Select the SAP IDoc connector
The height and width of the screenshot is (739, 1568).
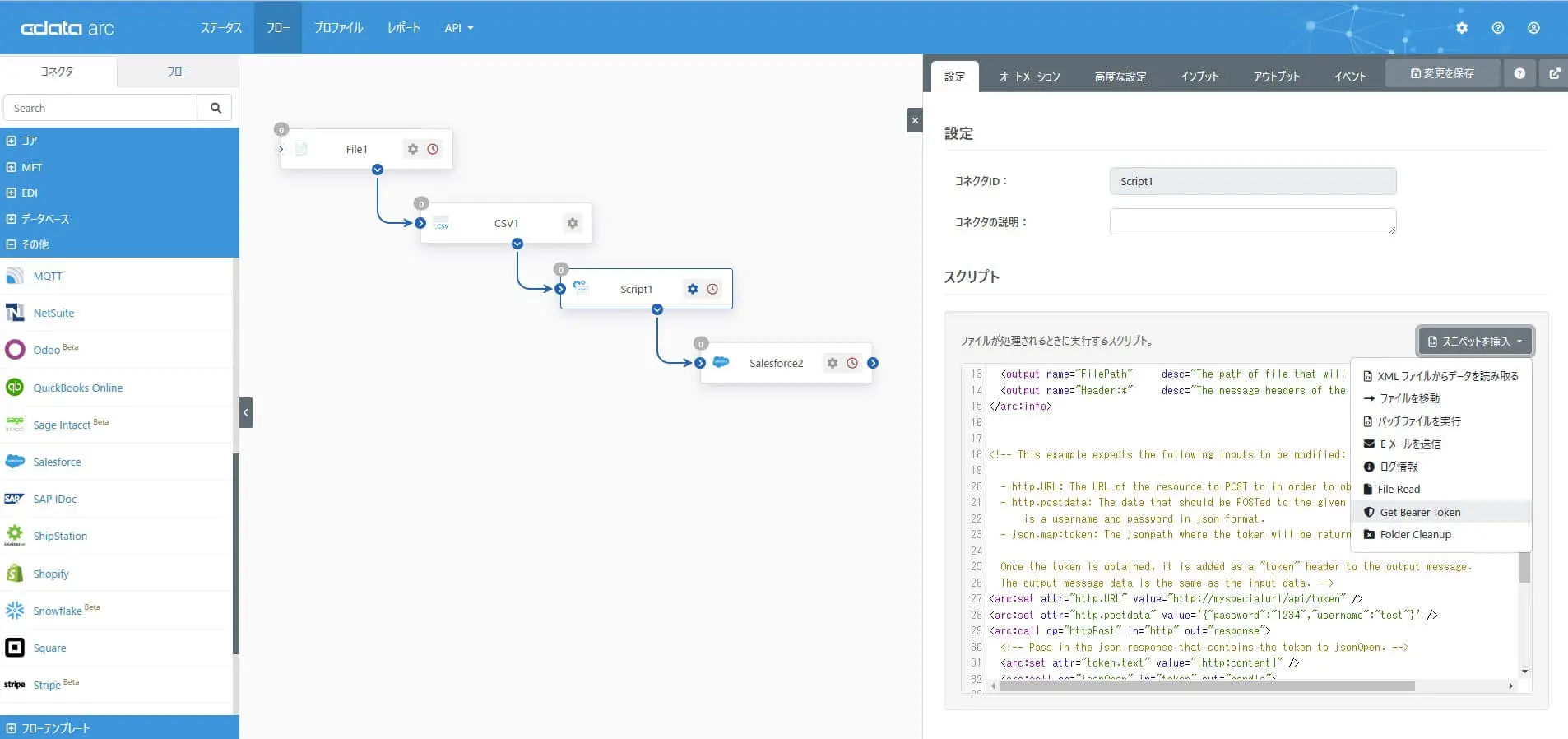[x=116, y=499]
